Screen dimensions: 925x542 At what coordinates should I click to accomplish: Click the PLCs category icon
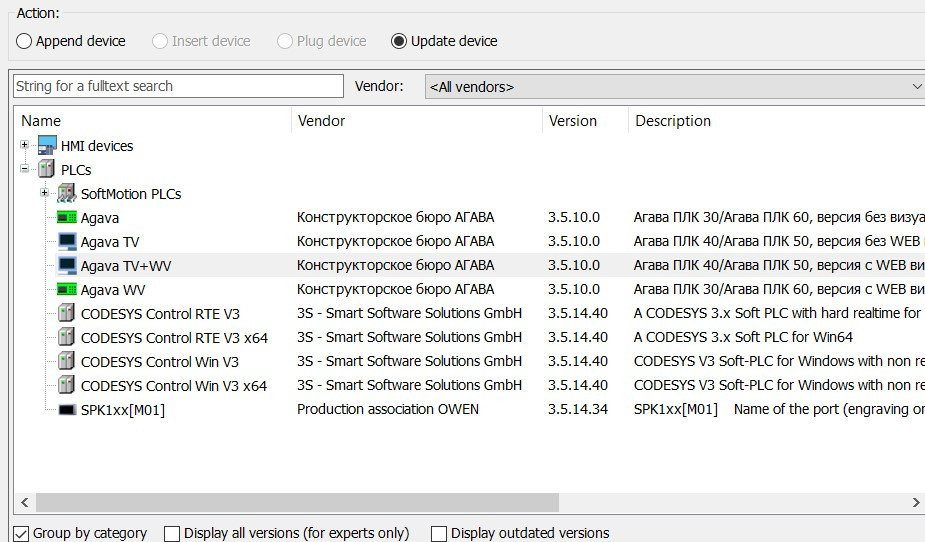[47, 170]
